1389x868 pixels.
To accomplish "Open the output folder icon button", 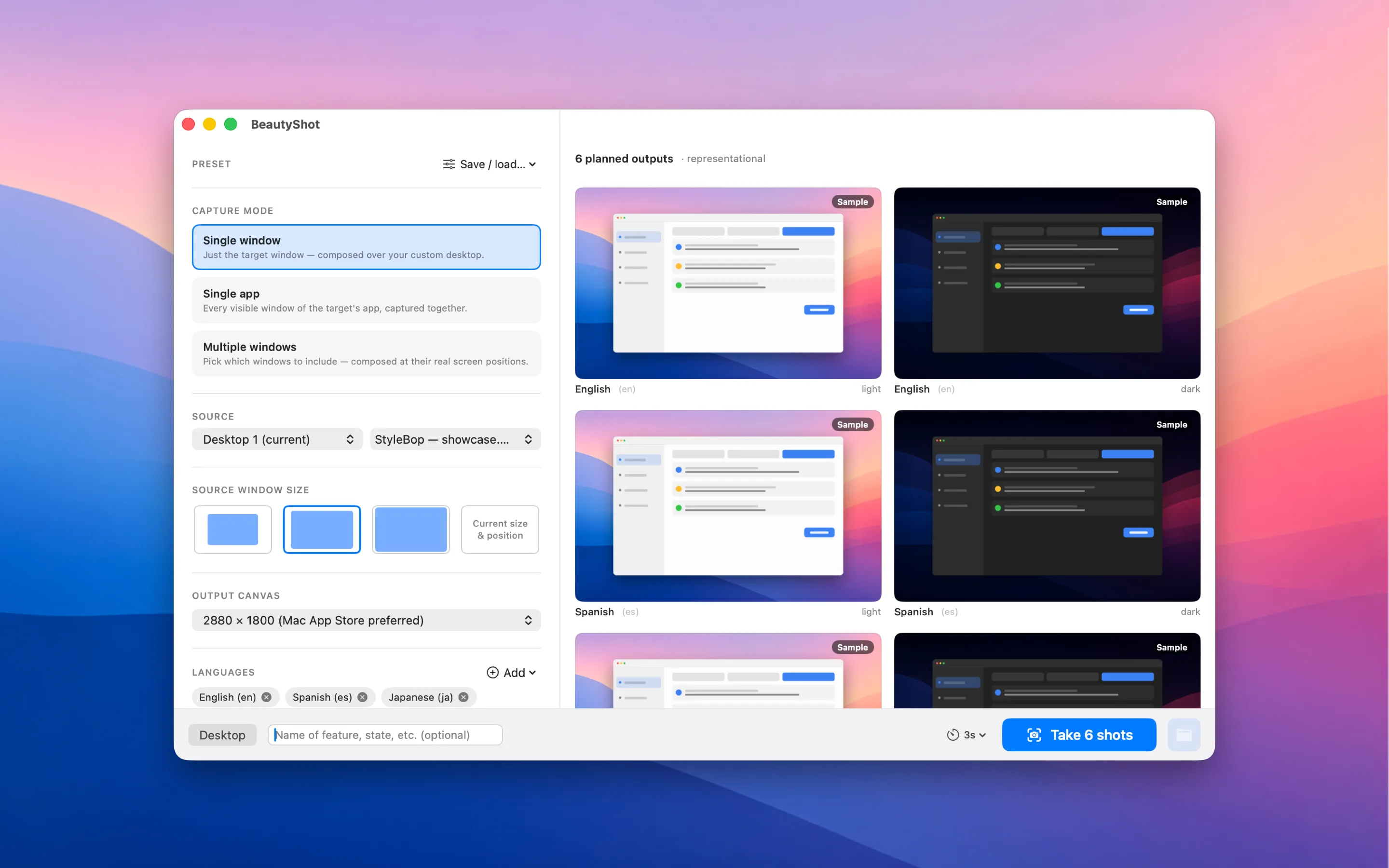I will 1184,735.
